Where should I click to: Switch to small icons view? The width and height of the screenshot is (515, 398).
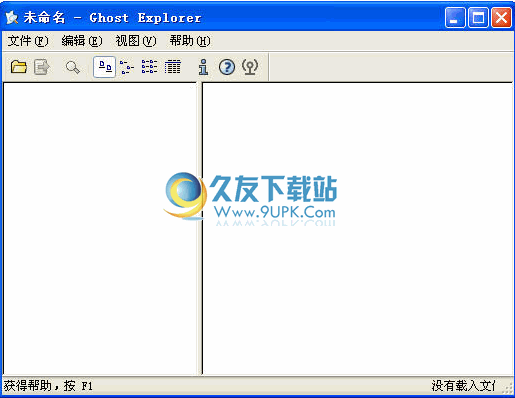tap(127, 67)
